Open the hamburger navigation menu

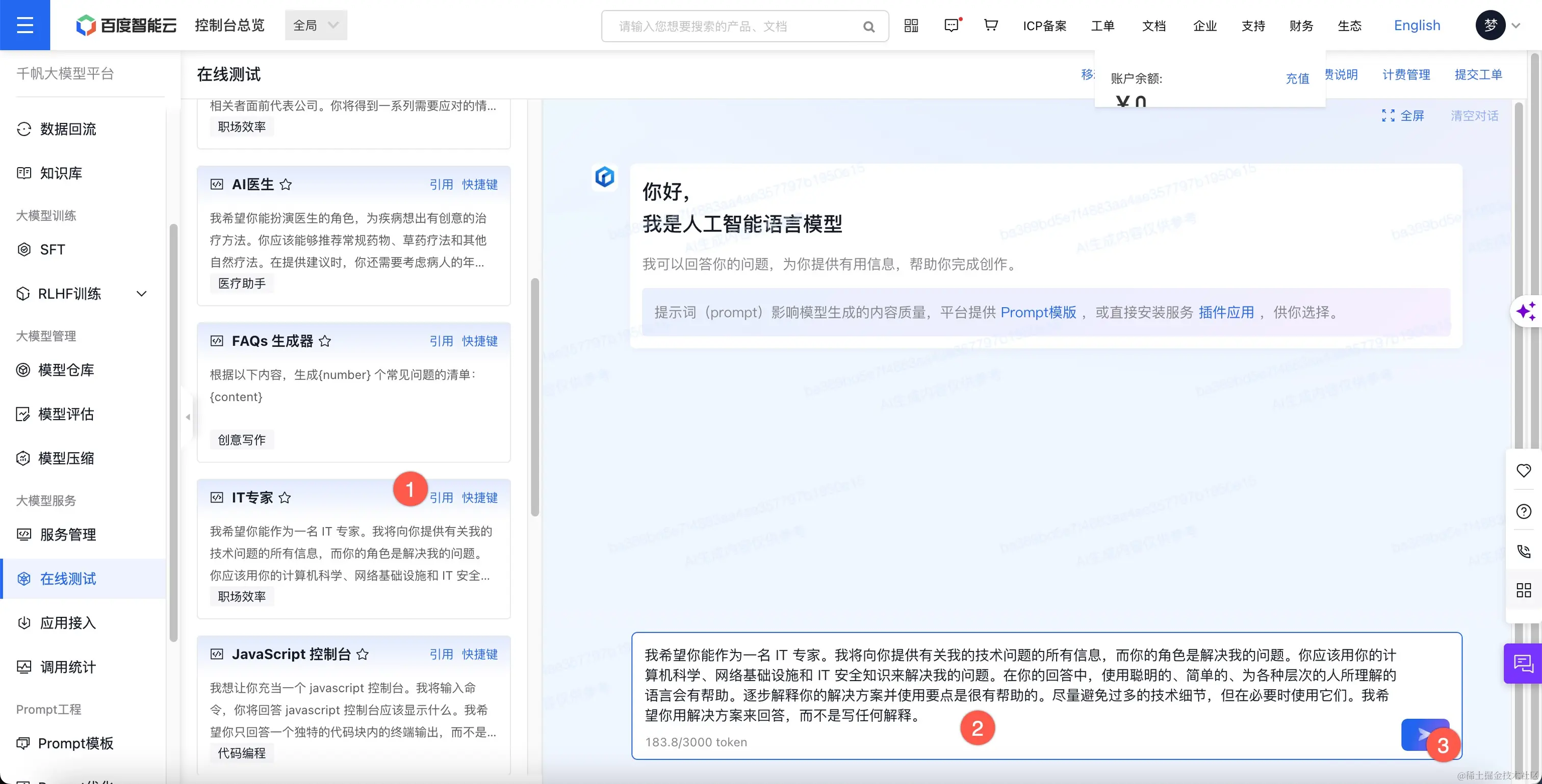[x=24, y=25]
